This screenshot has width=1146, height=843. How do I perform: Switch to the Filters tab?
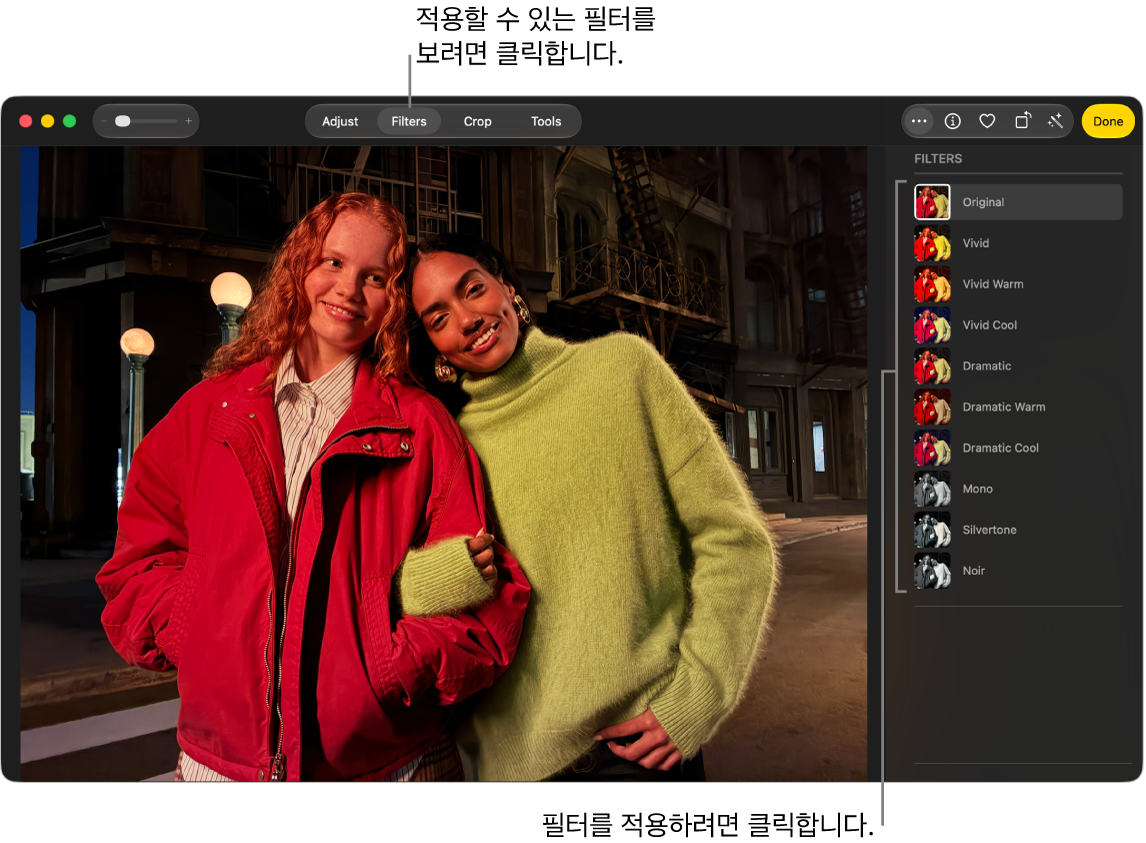pyautogui.click(x=409, y=121)
